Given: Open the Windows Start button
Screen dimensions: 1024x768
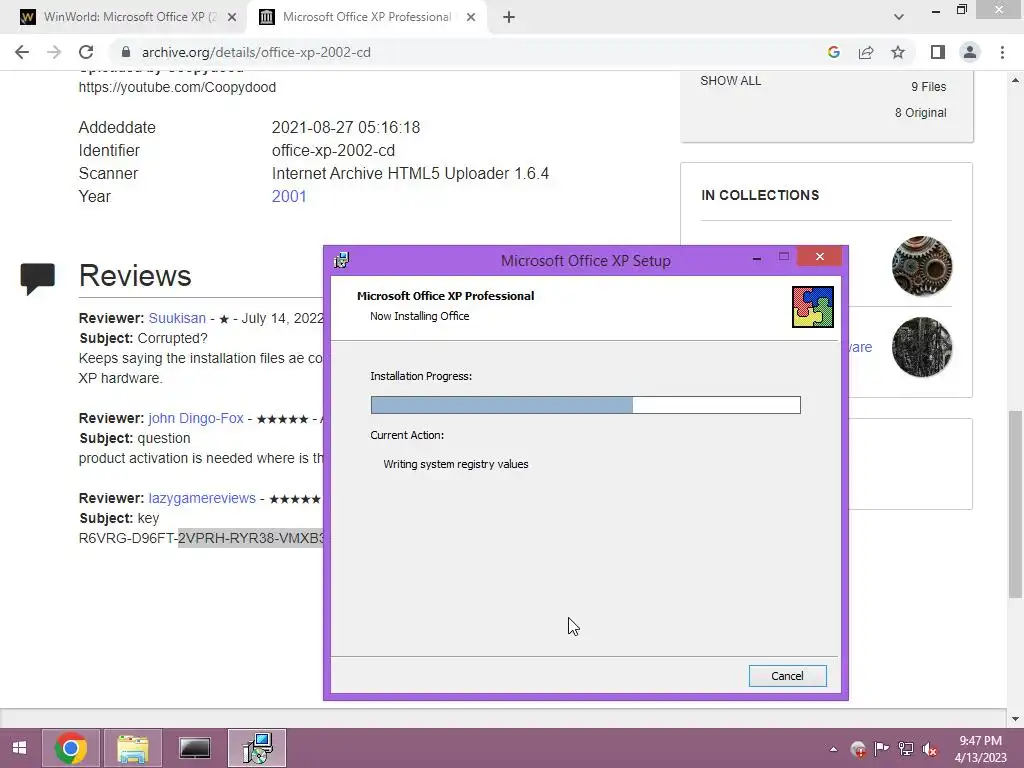Looking at the screenshot, I should click(19, 748).
